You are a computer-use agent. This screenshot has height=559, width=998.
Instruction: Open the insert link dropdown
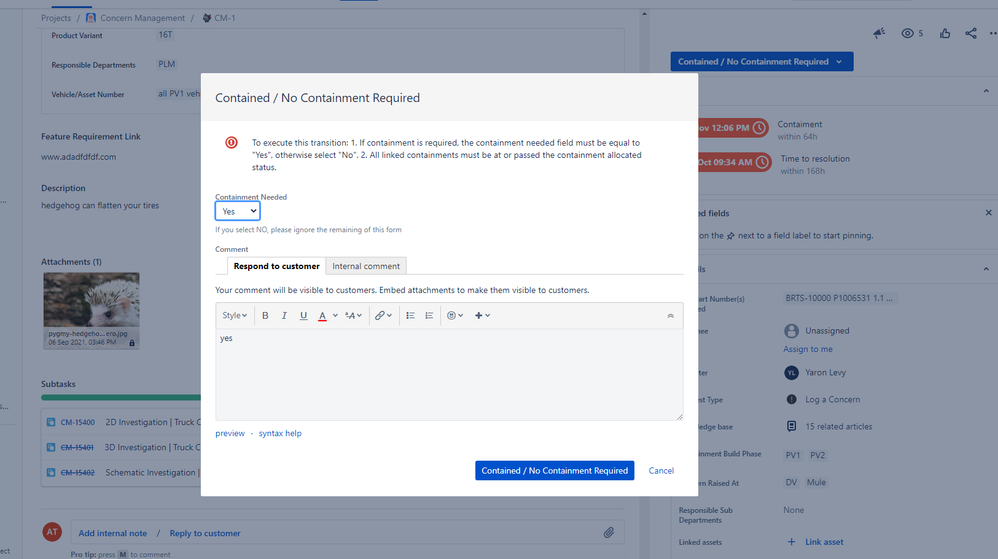pos(383,315)
